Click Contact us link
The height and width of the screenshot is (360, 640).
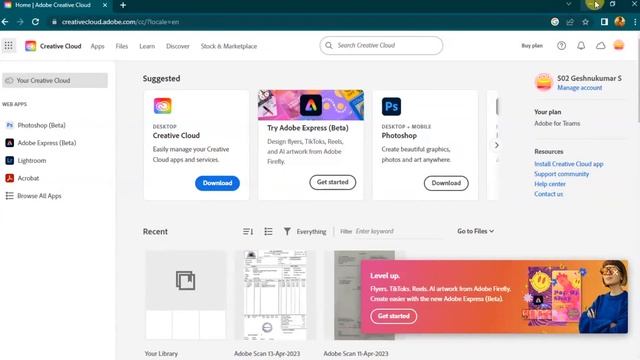[549, 194]
